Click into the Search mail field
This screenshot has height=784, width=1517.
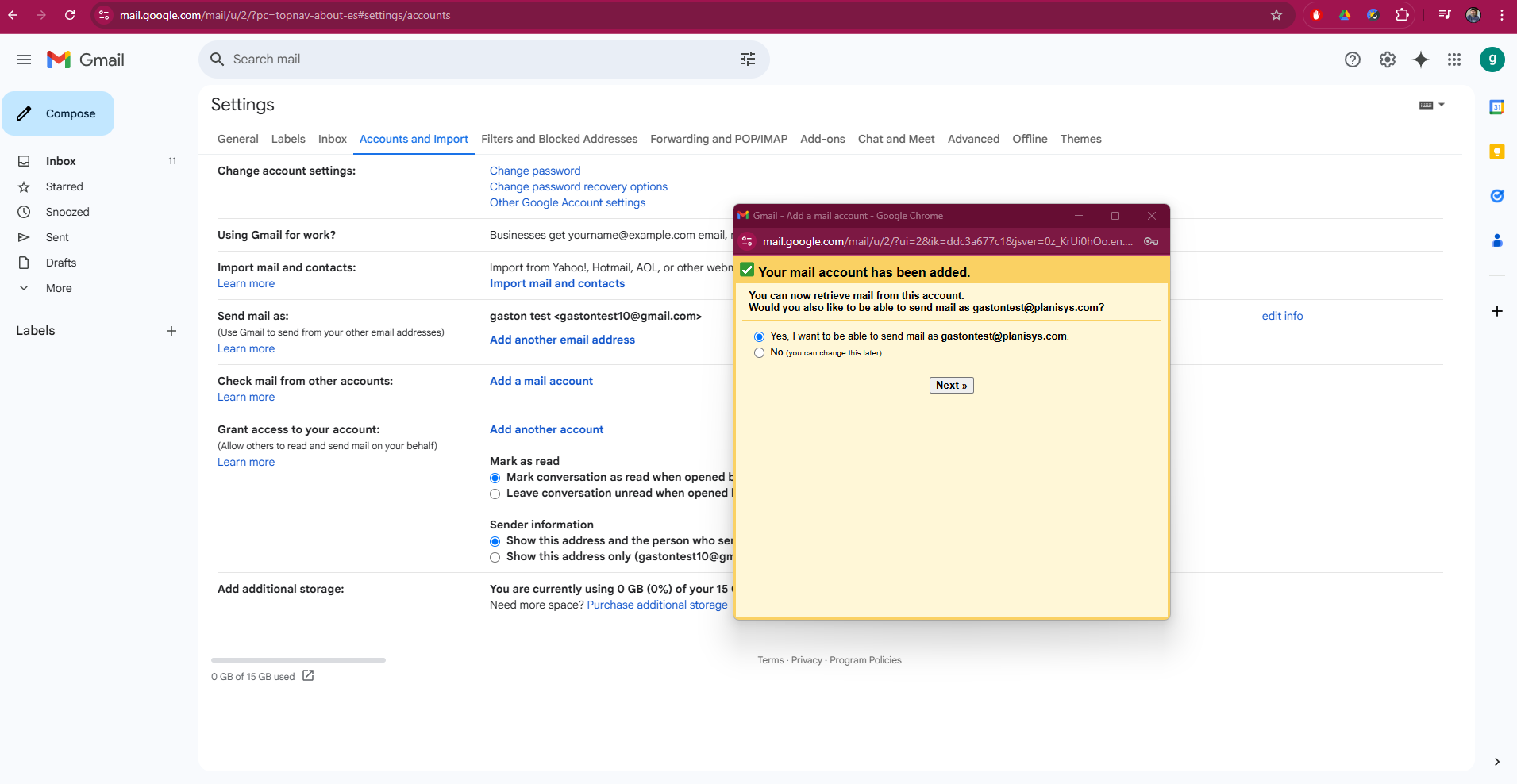click(x=476, y=60)
